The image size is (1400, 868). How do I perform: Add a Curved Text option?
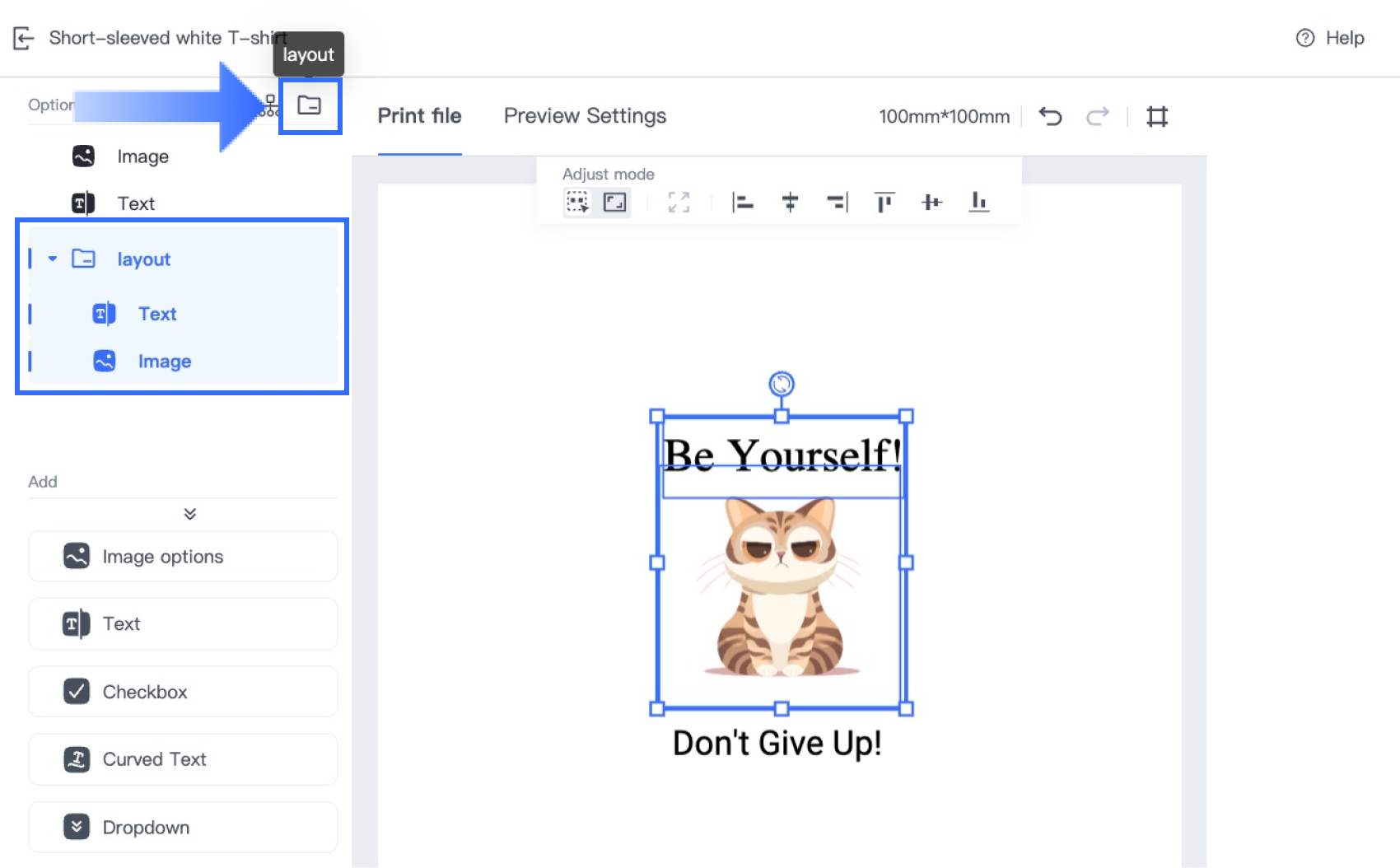click(183, 759)
